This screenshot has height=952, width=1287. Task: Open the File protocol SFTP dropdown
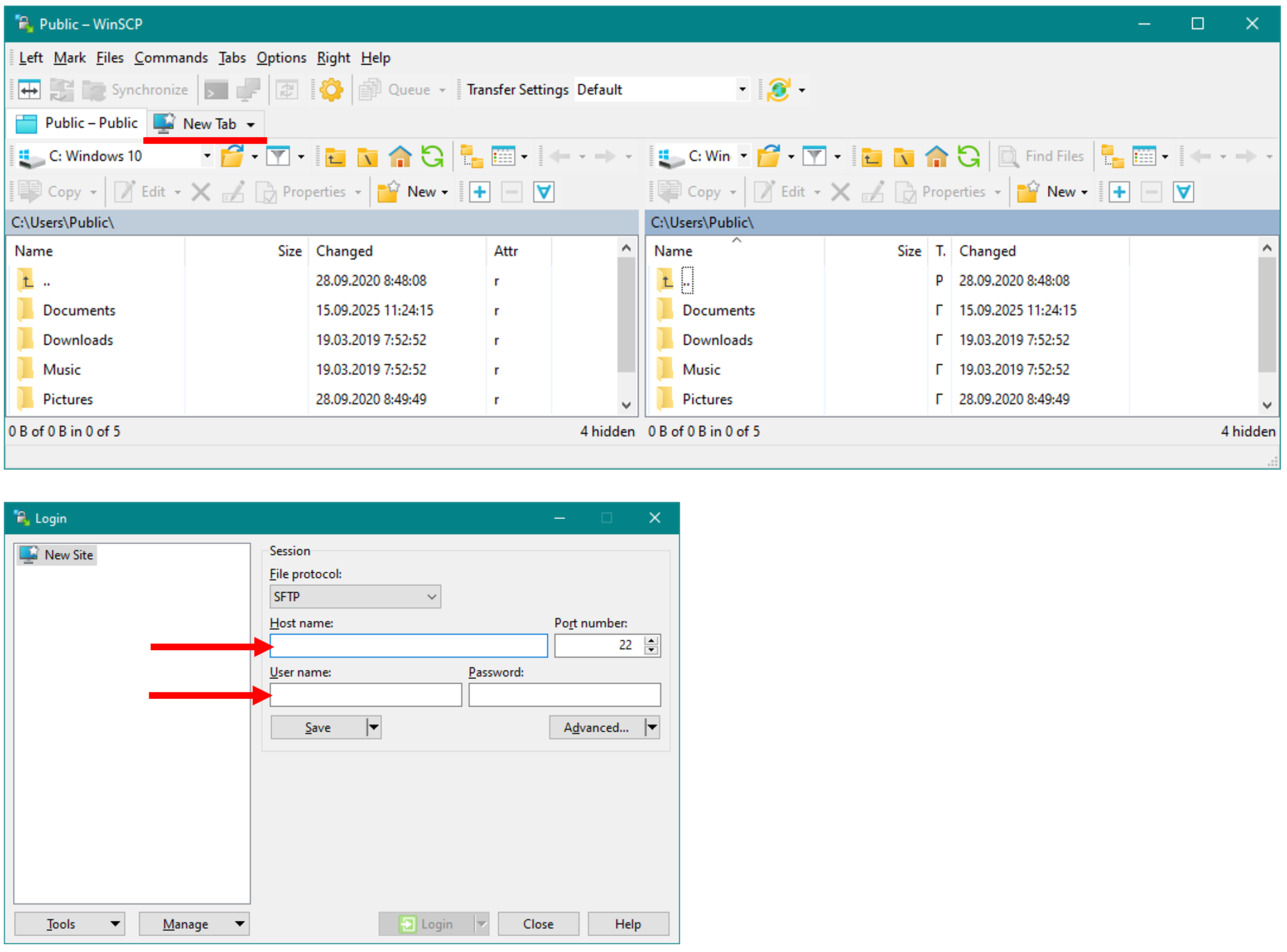tap(355, 597)
